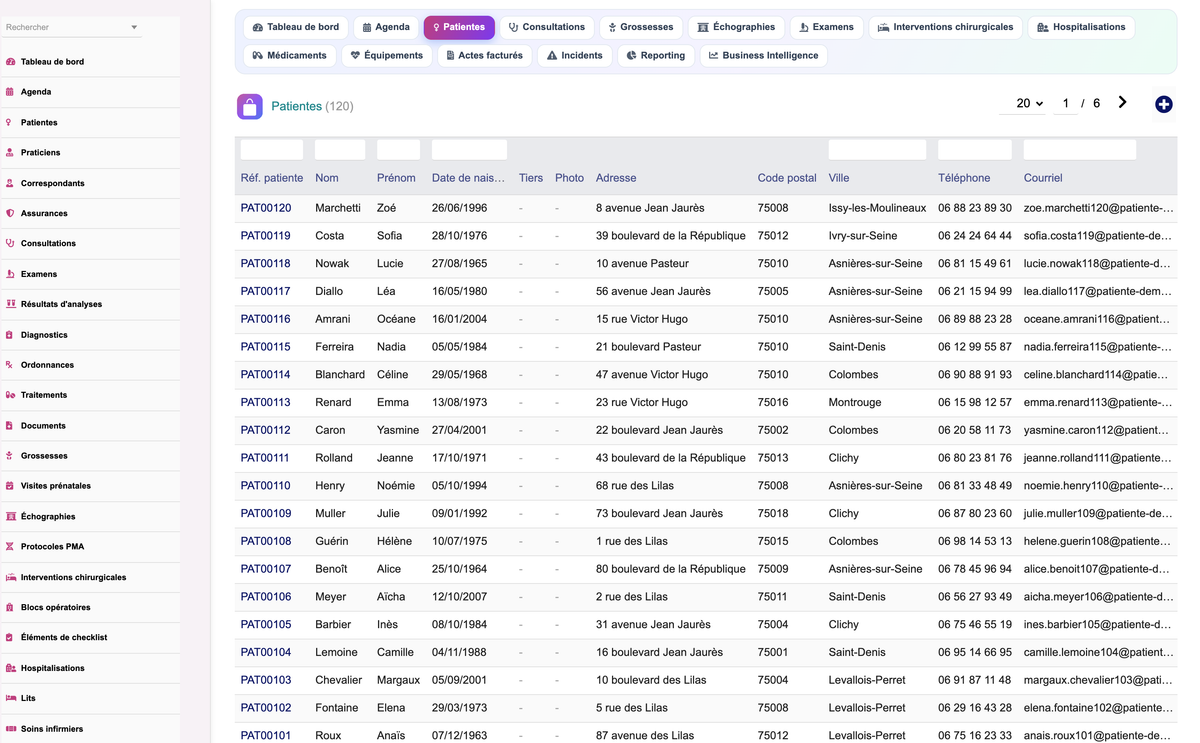Viewport: 1200px width, 743px height.
Task: Click the Traitements pills icon
Action: click(x=11, y=395)
